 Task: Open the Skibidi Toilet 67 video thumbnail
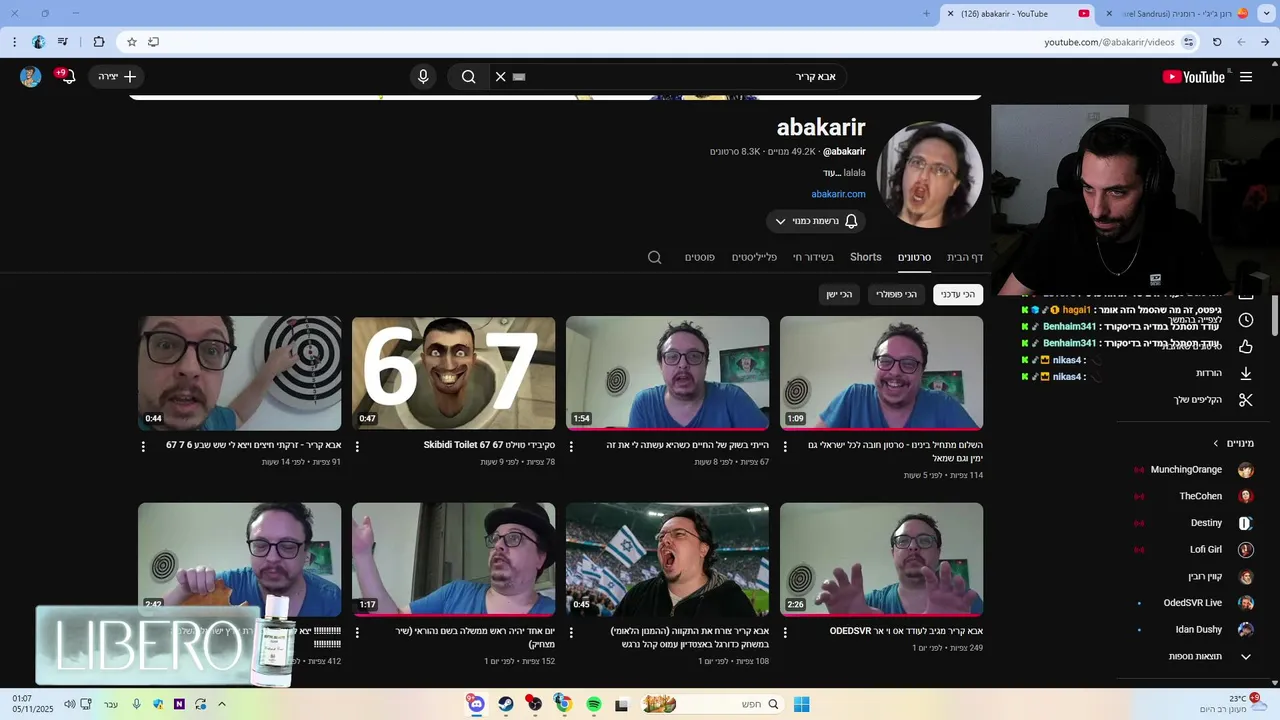tap(453, 373)
